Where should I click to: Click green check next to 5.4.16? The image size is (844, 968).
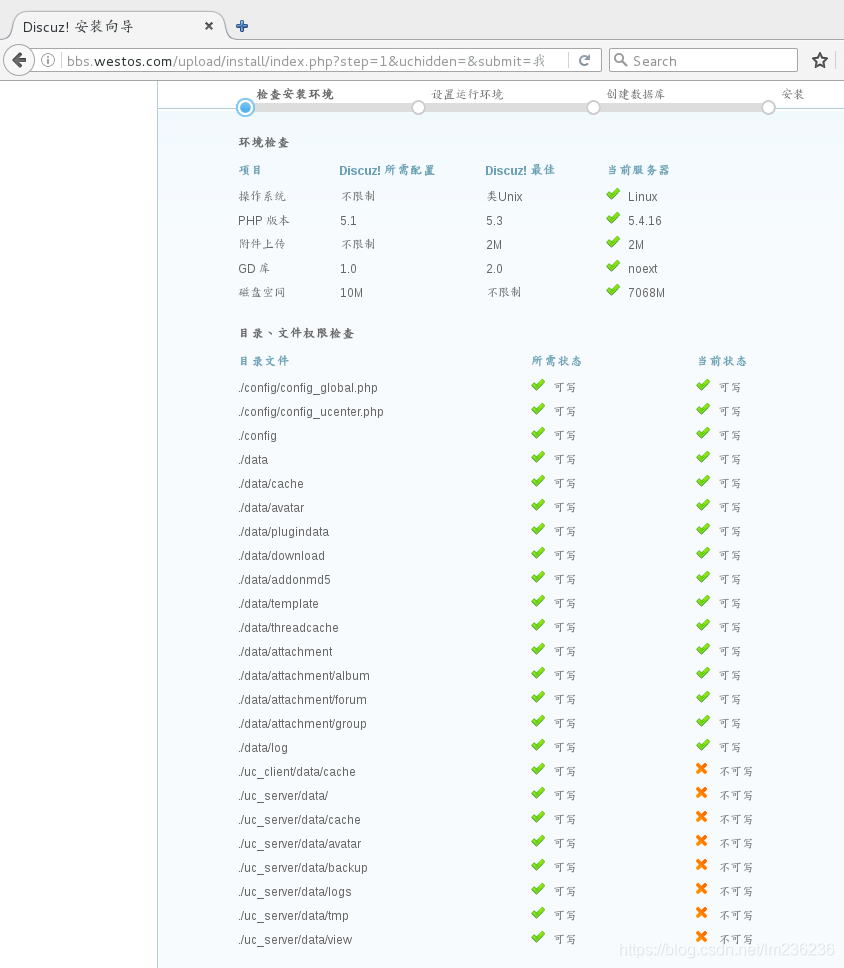[612, 219]
